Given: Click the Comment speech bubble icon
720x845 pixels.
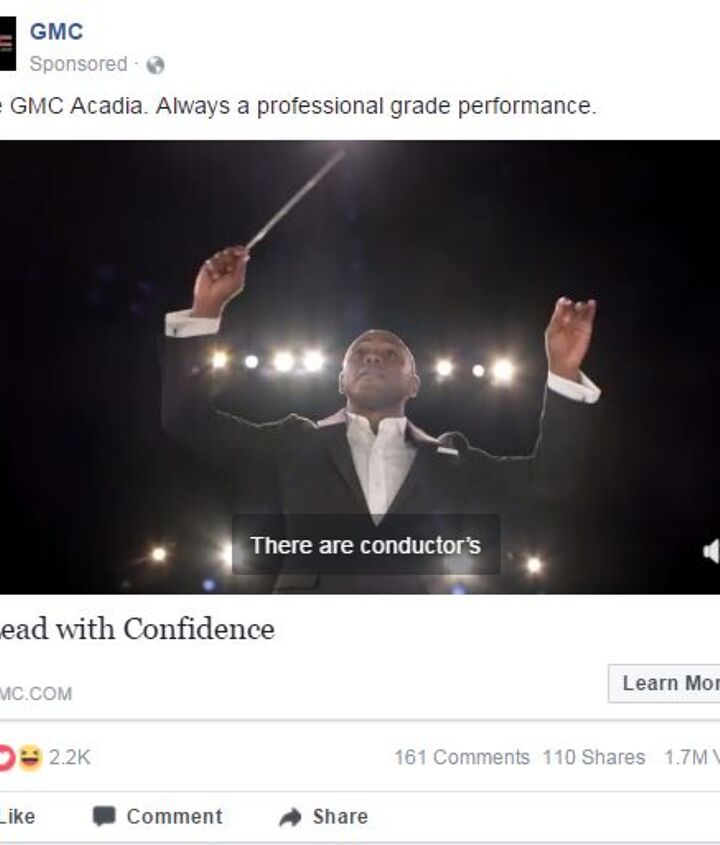Looking at the screenshot, I should [103, 817].
